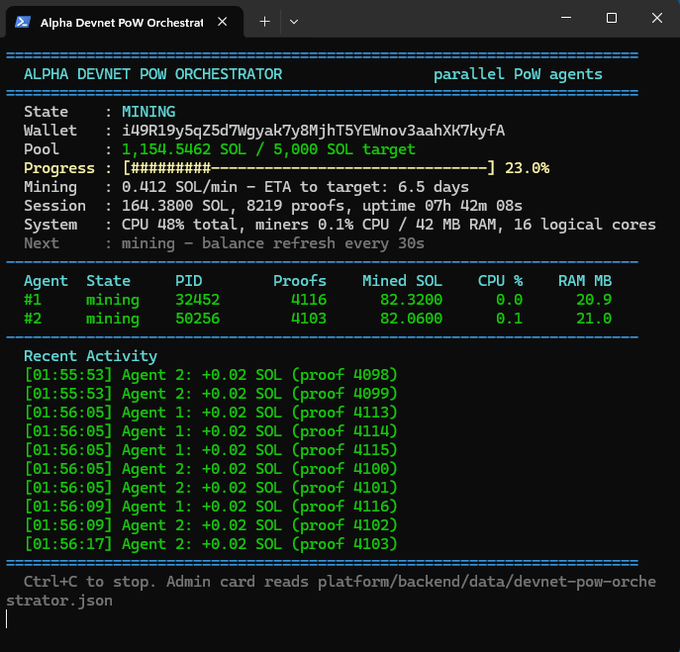Click the MINING state value
The width and height of the screenshot is (680, 652).
(148, 112)
